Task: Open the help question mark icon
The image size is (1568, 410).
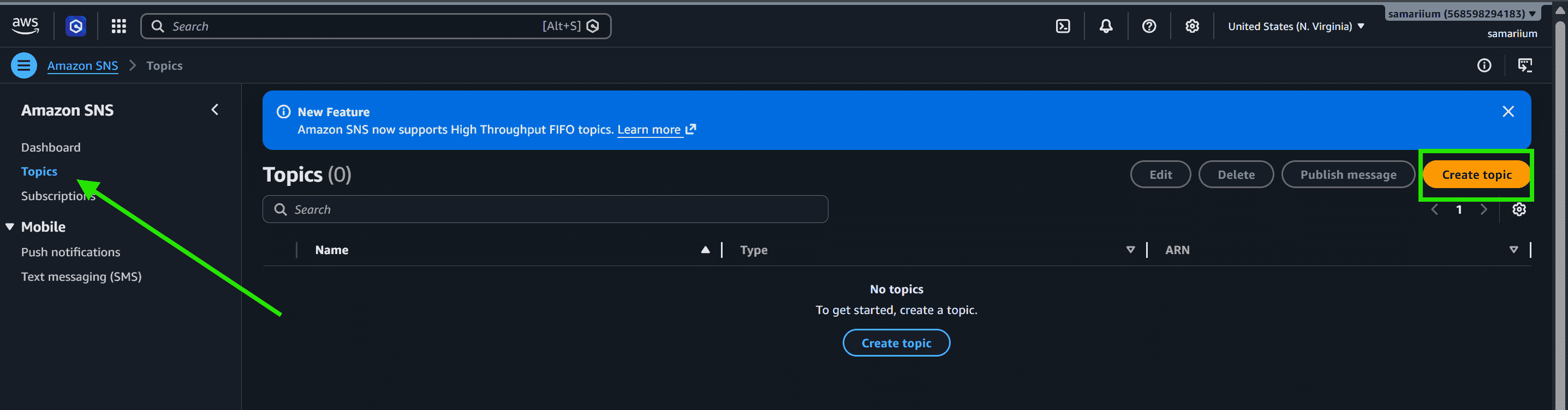Action: (x=1149, y=26)
